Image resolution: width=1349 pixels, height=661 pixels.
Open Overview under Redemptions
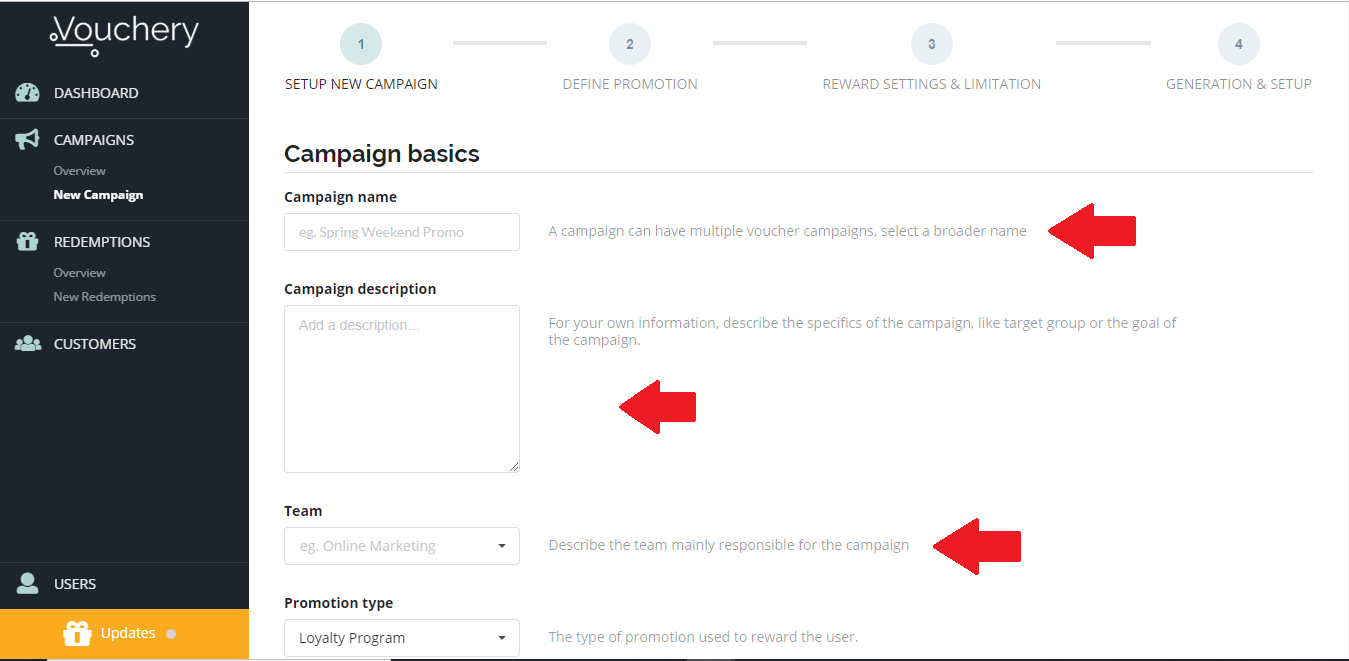coord(80,273)
